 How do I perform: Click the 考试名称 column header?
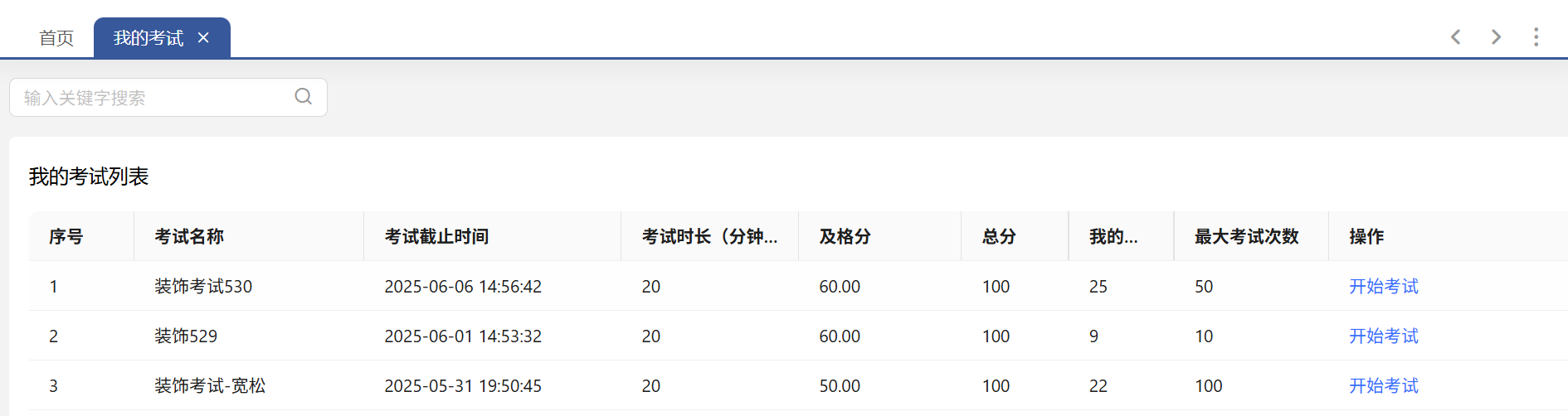click(189, 237)
